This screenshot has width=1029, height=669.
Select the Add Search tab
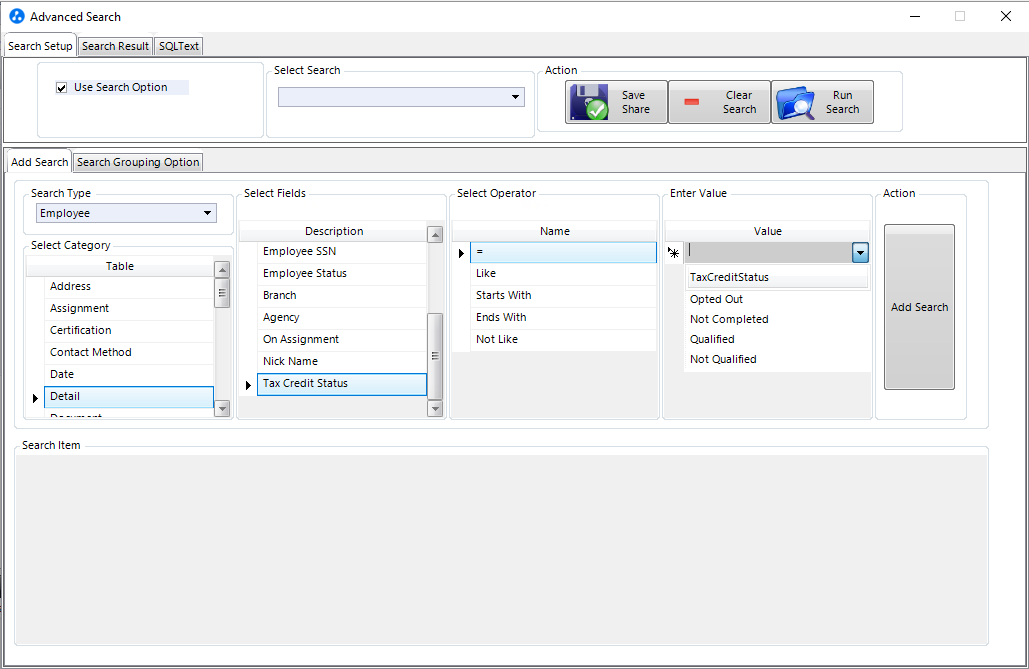point(39,162)
